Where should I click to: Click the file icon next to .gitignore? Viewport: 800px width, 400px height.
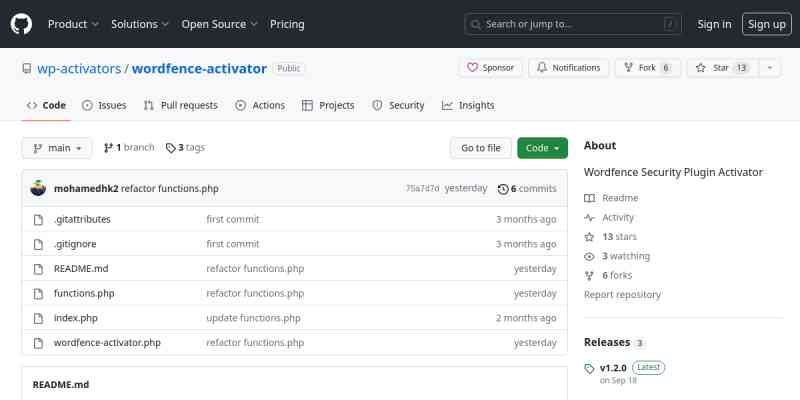pyautogui.click(x=38, y=244)
